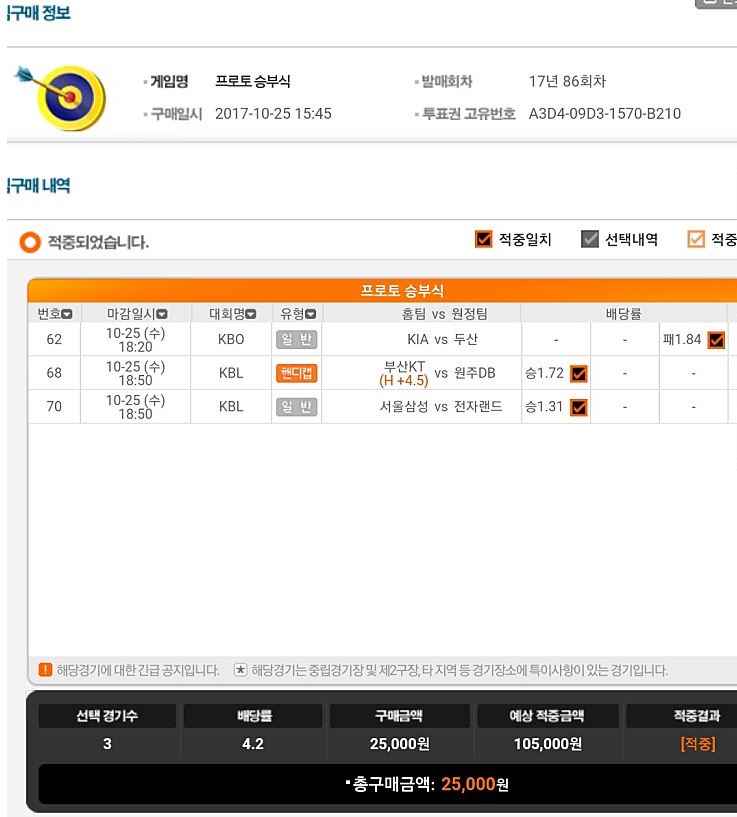
Task: Click the 18:20 deadline cell for game 62
Action: 136,340
